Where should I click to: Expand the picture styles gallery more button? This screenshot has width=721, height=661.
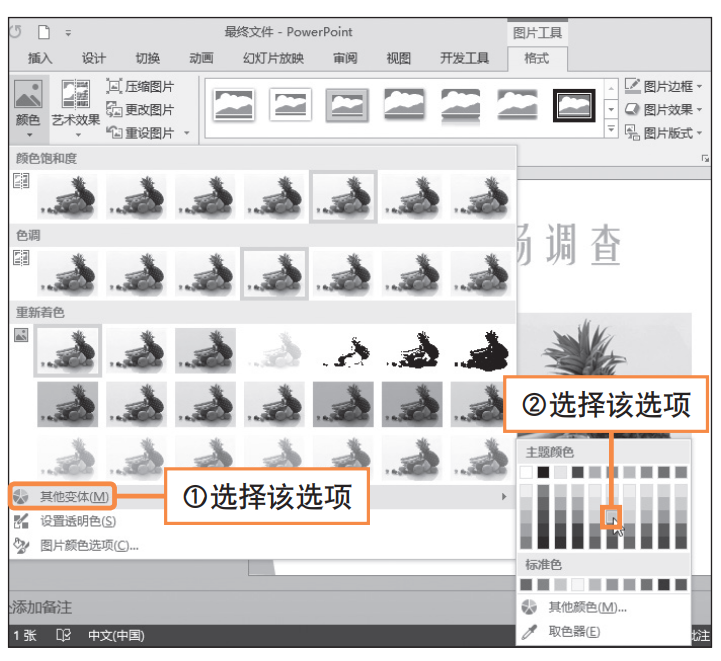pyautogui.click(x=611, y=129)
